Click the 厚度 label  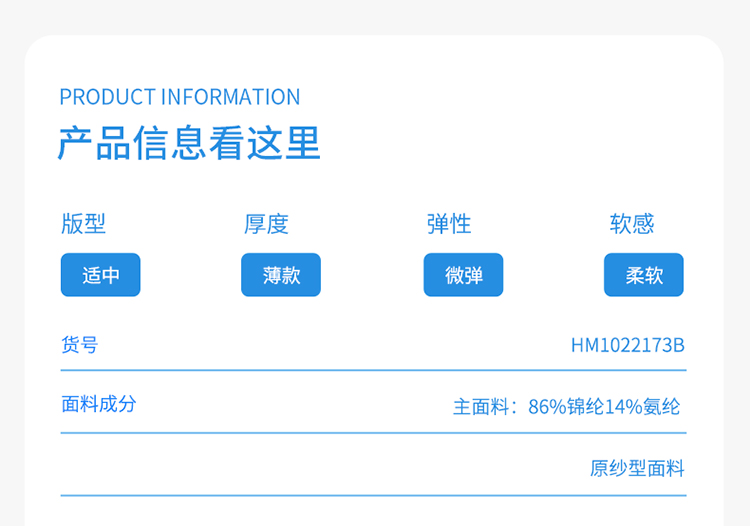[266, 224]
